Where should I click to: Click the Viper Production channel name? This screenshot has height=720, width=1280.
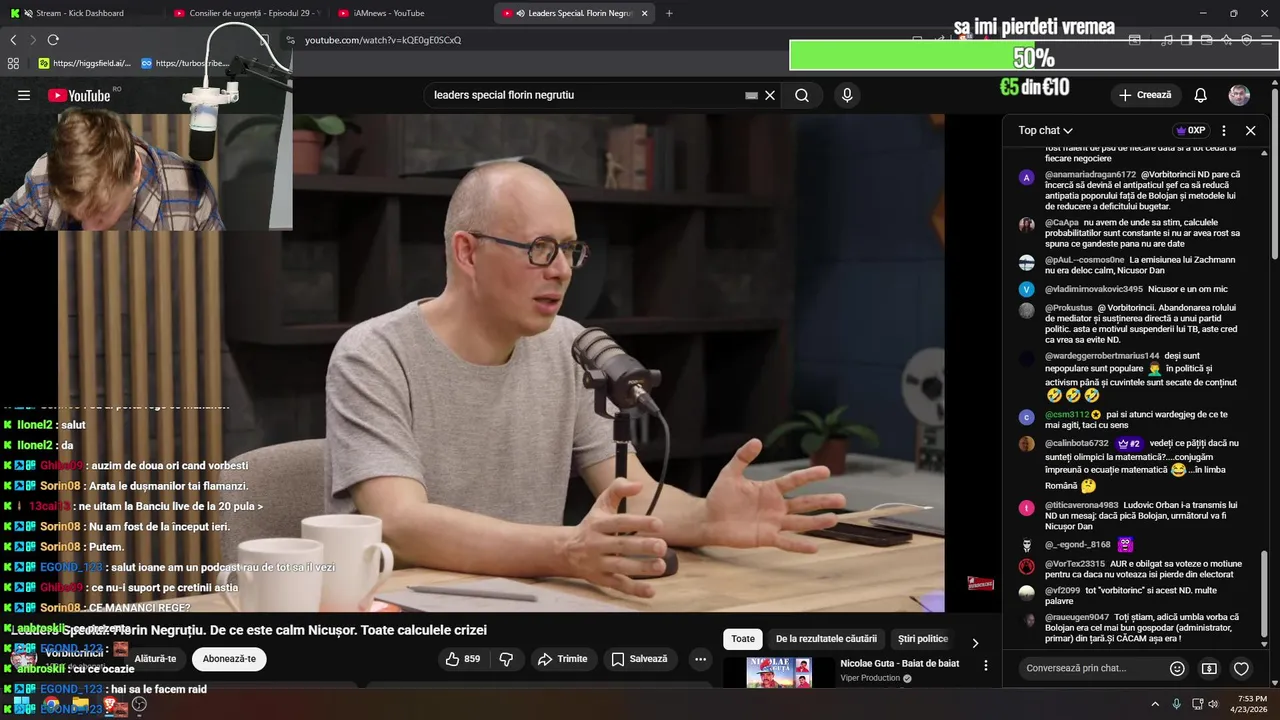[870, 678]
